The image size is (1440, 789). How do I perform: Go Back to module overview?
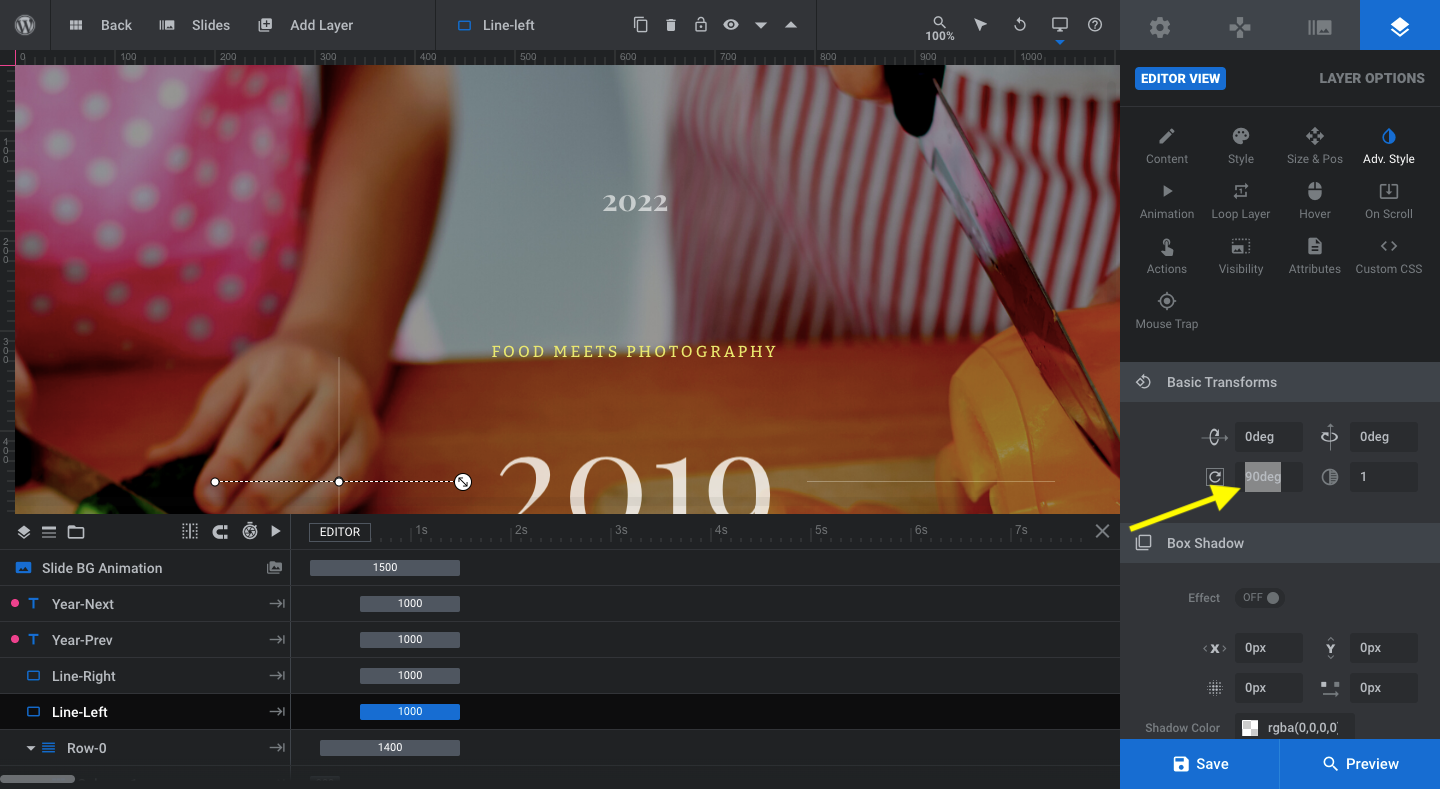pos(100,25)
